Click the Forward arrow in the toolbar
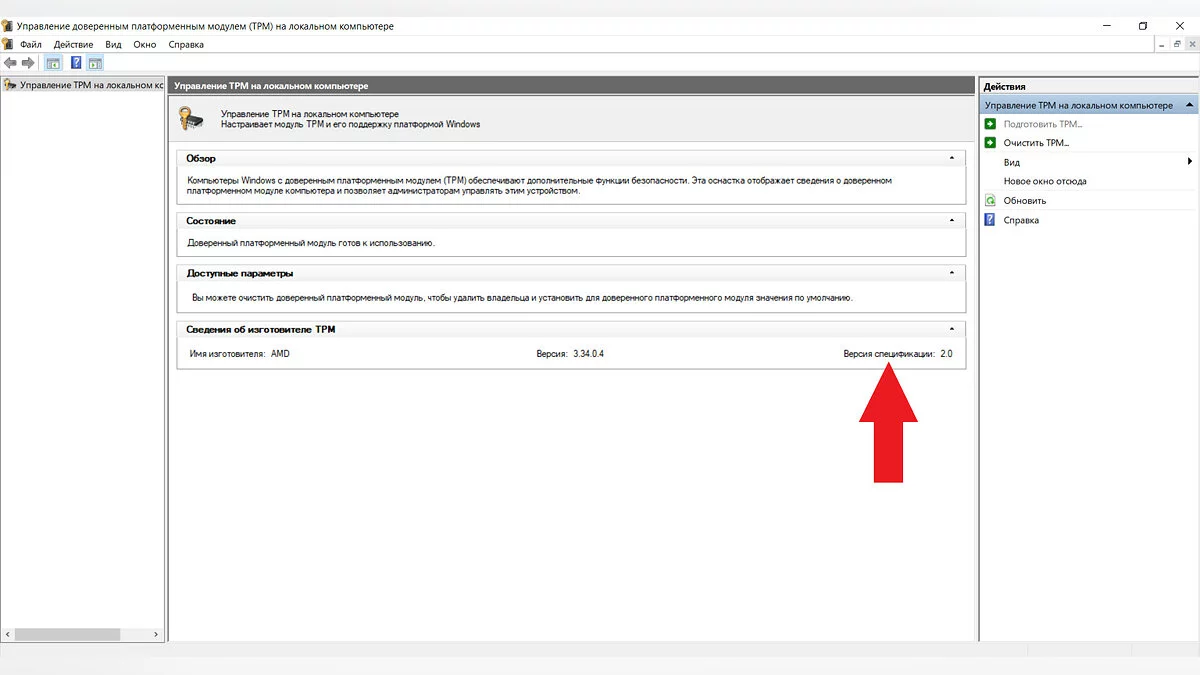Image resolution: width=1200 pixels, height=675 pixels. tap(28, 63)
